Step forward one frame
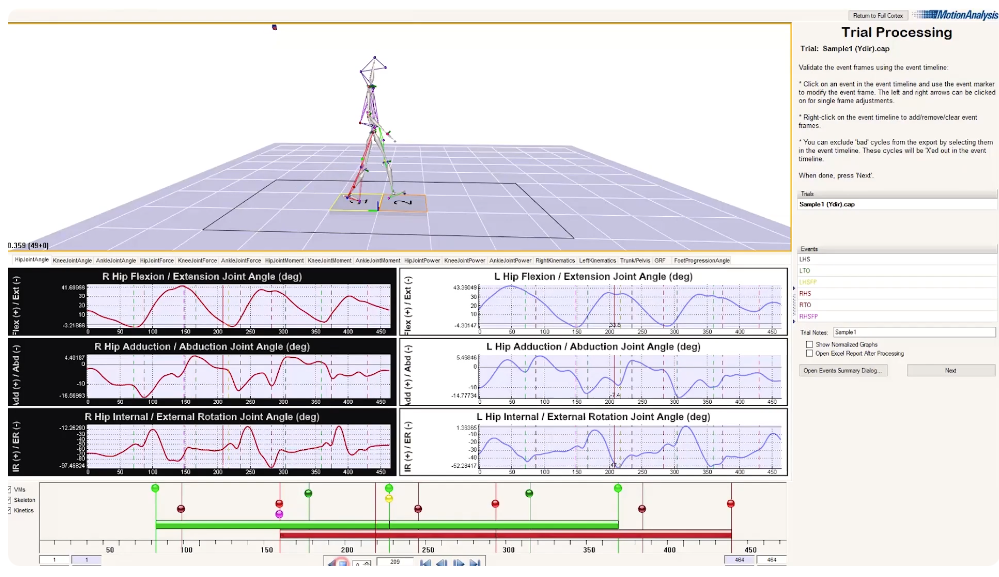This screenshot has height=577, width=999. tap(457, 563)
